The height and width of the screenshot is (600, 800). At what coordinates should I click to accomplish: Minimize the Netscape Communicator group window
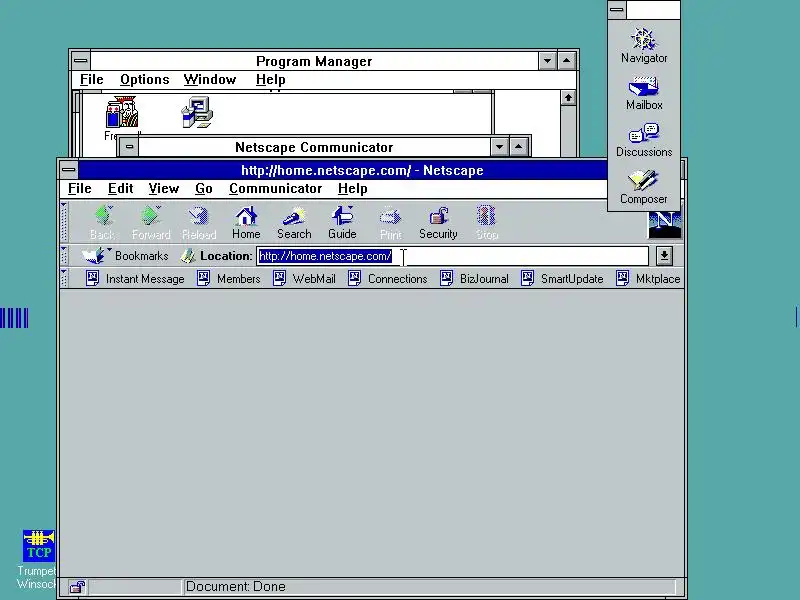pos(499,147)
